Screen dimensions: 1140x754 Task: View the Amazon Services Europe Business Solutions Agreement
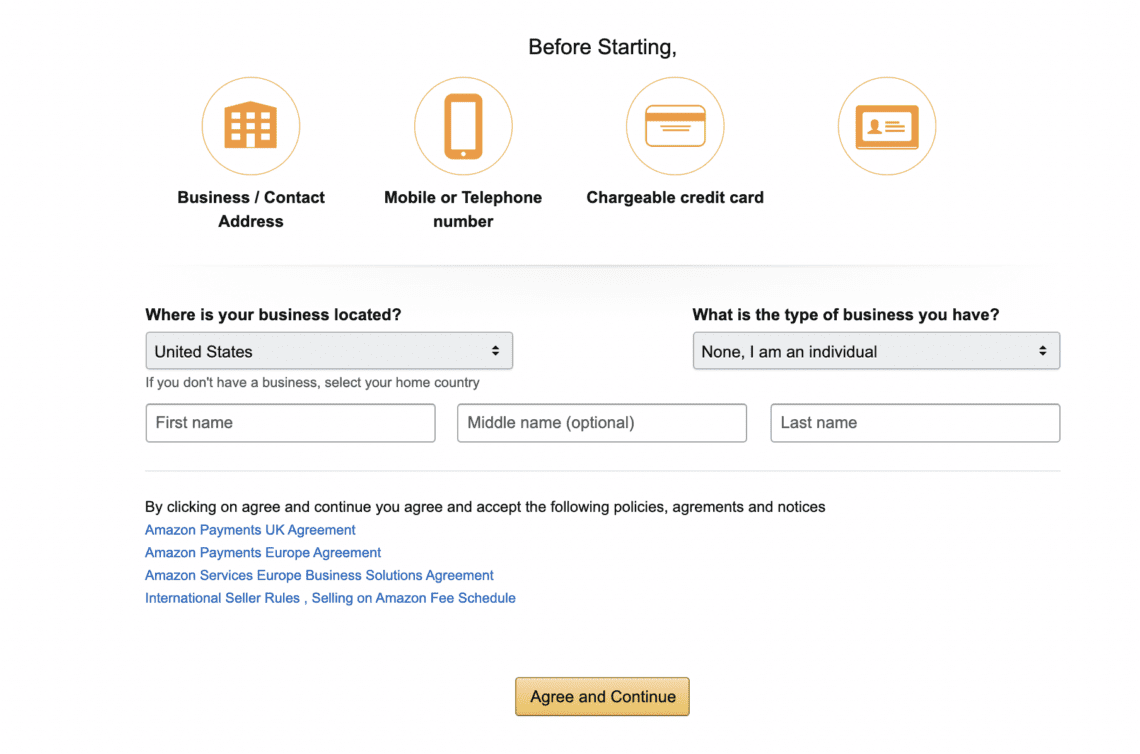318,575
